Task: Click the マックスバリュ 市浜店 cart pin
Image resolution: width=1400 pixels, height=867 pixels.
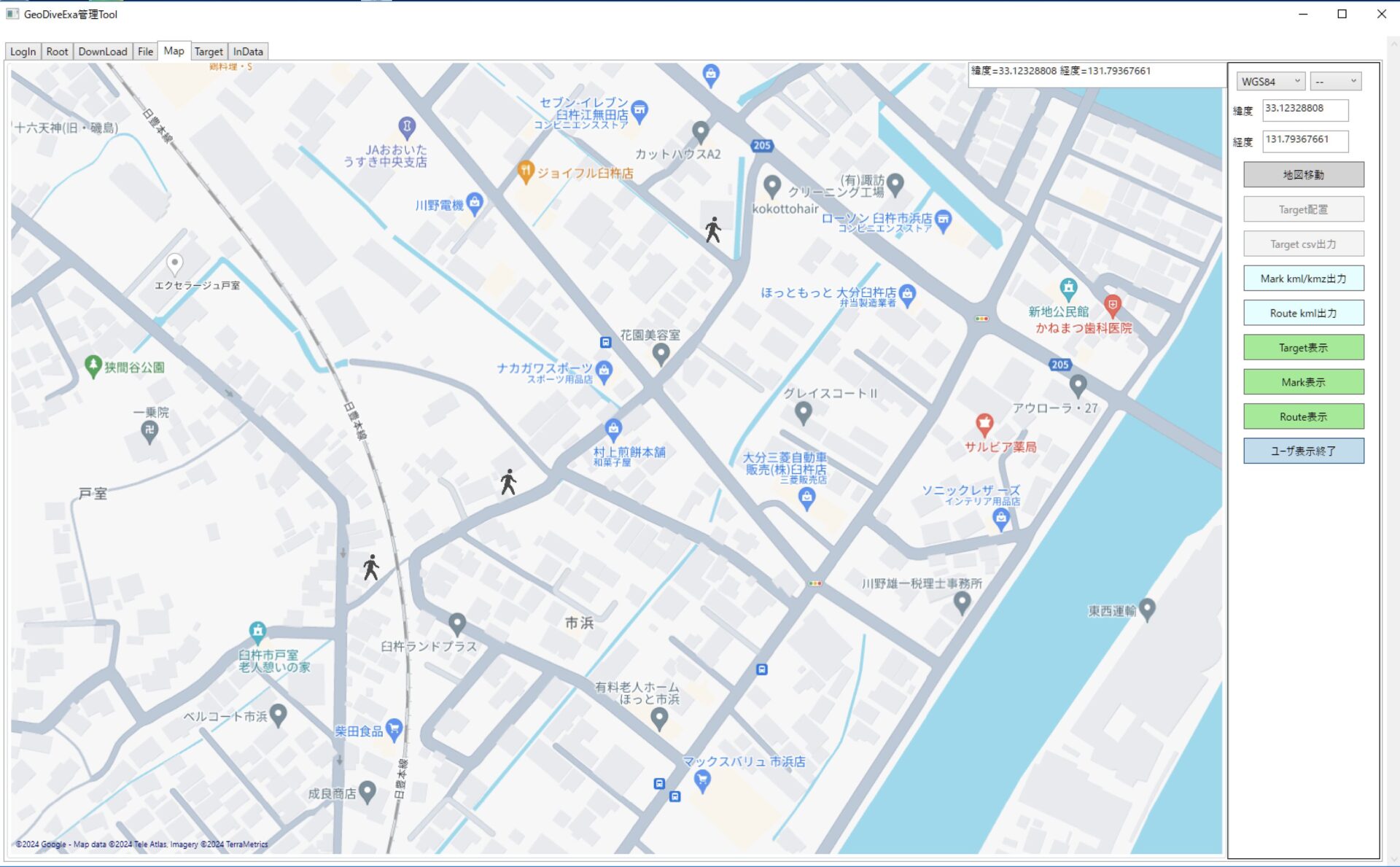Action: [702, 782]
